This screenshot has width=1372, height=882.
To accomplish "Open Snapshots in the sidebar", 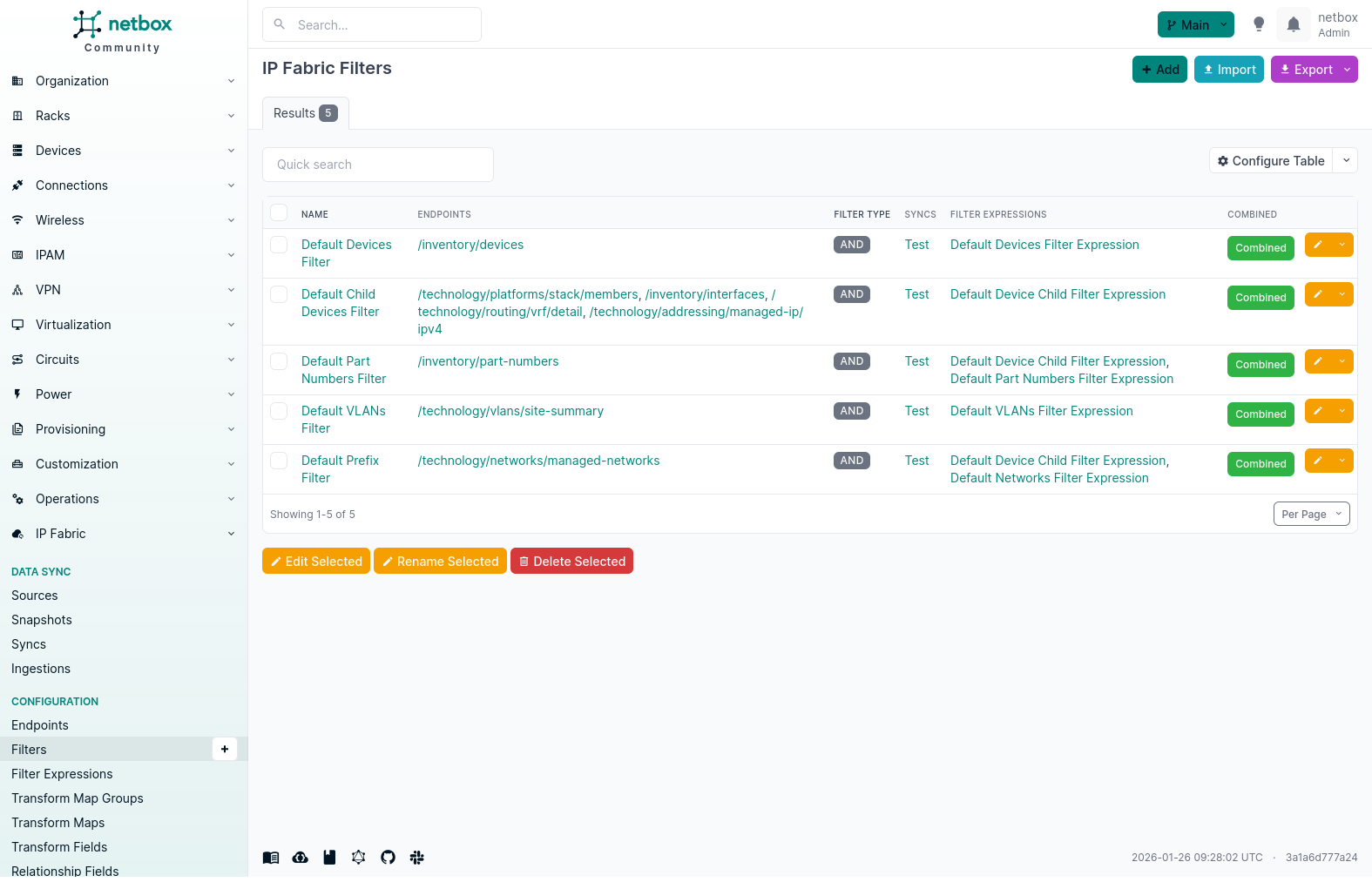I will coord(42,620).
